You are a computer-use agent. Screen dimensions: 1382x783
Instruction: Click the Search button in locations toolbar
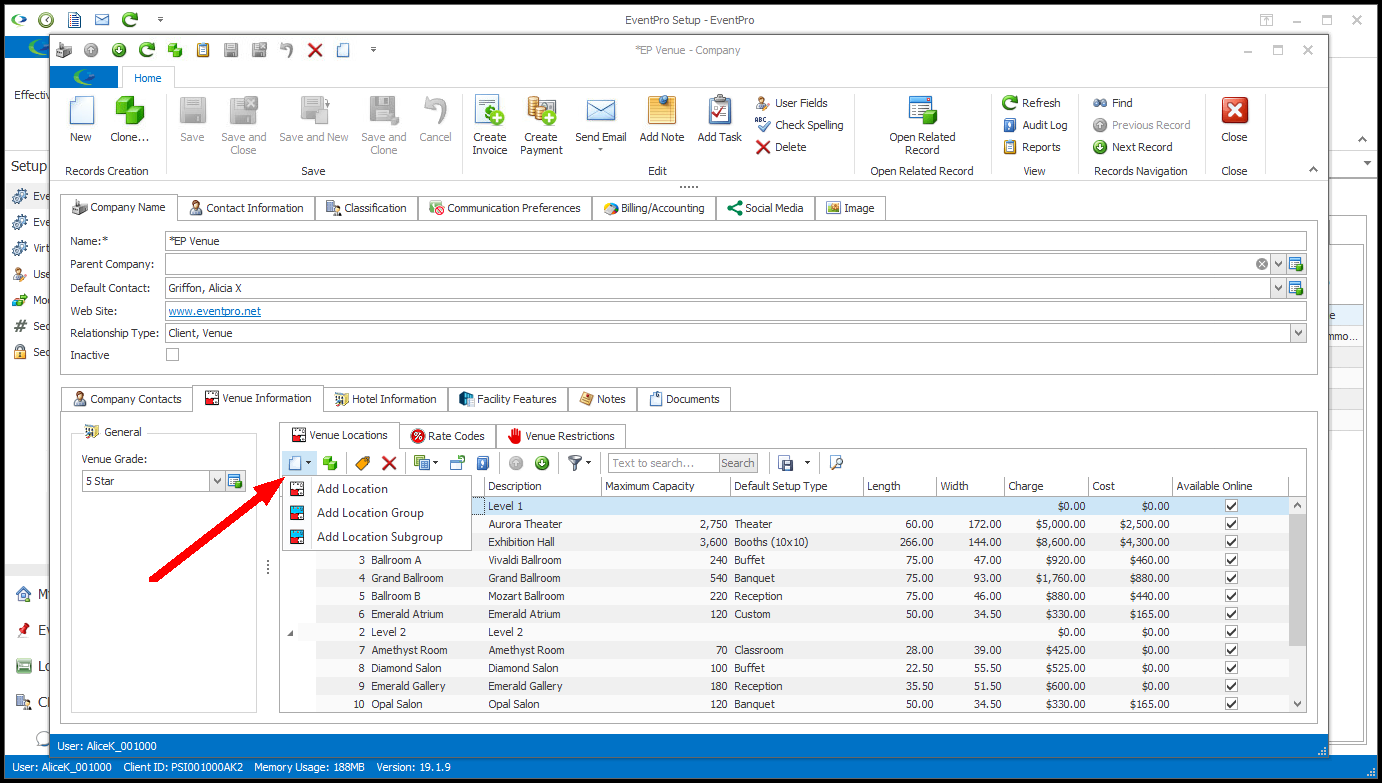click(x=738, y=463)
